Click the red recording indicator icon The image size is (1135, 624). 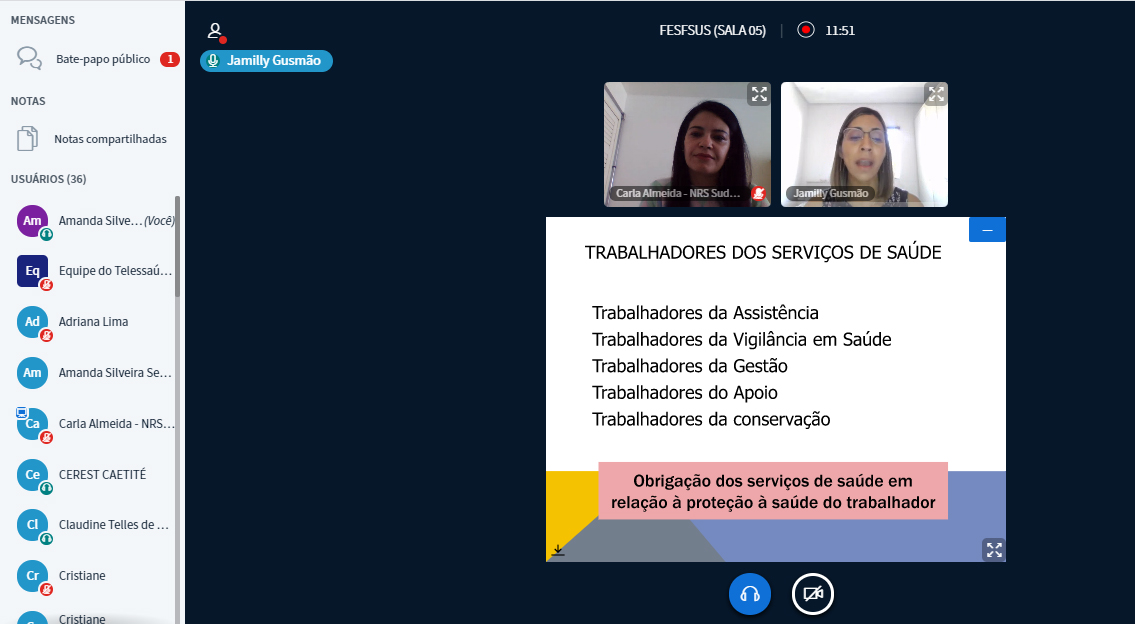[x=806, y=30]
